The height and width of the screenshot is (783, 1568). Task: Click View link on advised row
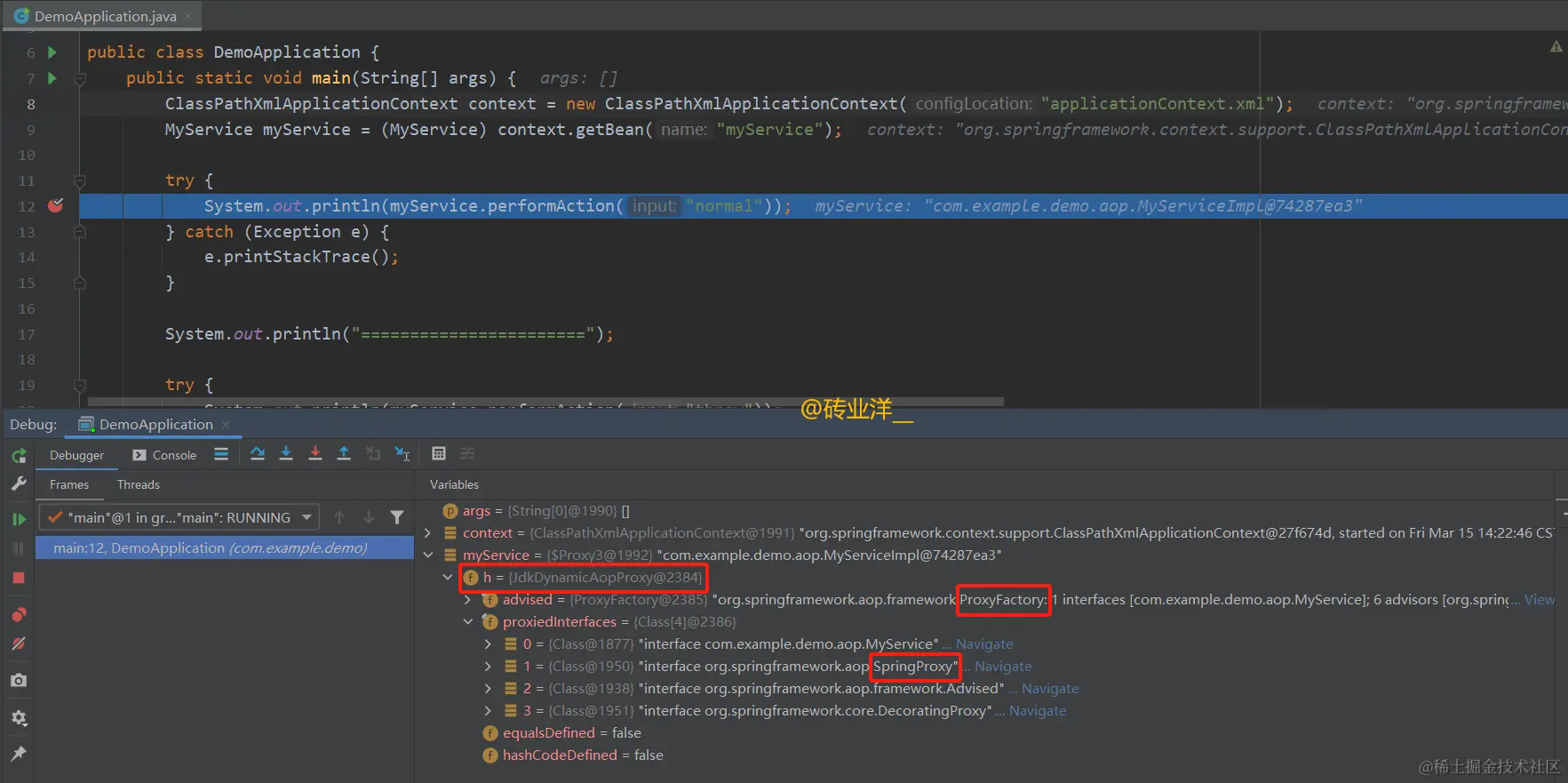1540,600
